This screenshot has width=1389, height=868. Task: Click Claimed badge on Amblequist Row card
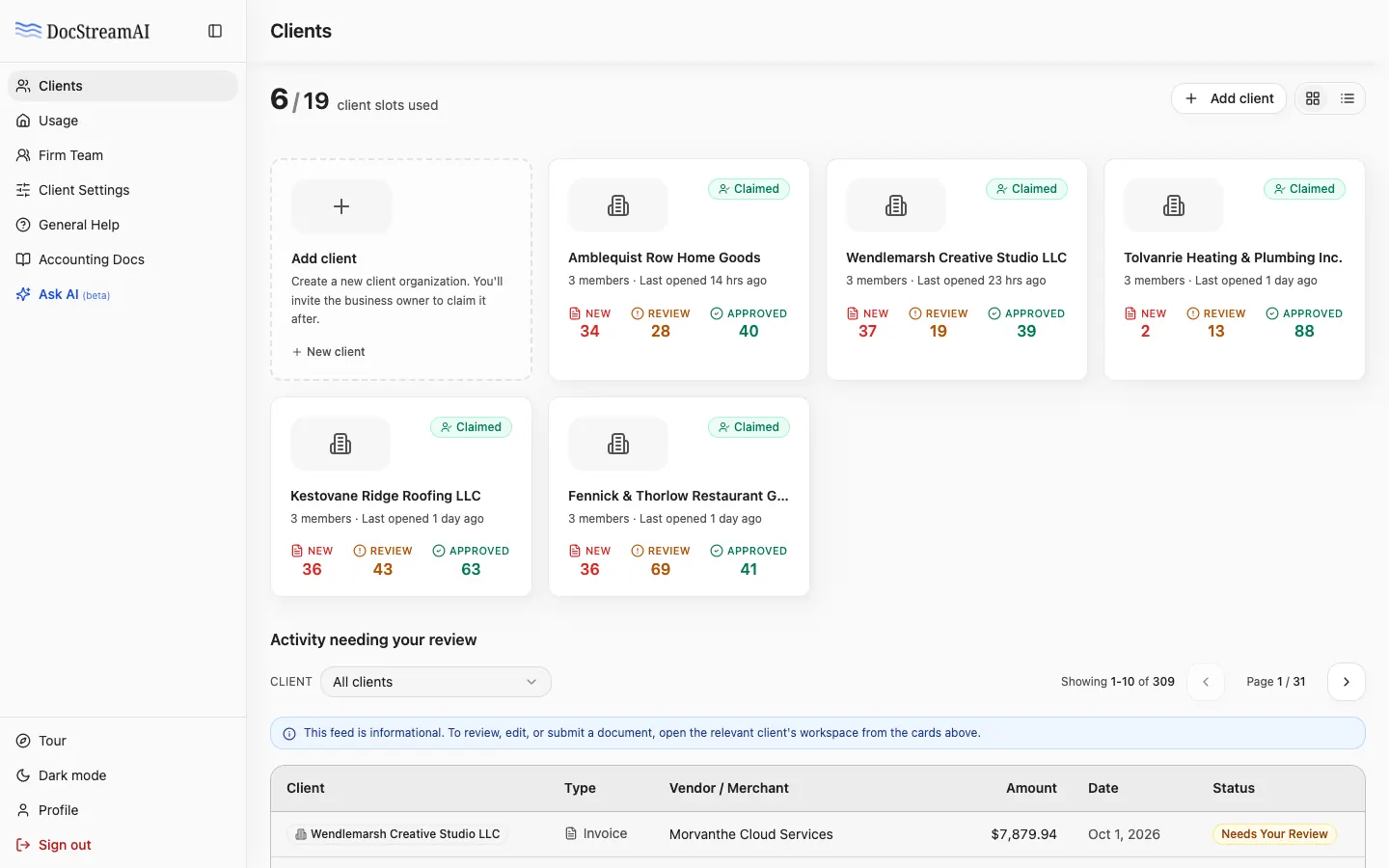pyautogui.click(x=749, y=189)
